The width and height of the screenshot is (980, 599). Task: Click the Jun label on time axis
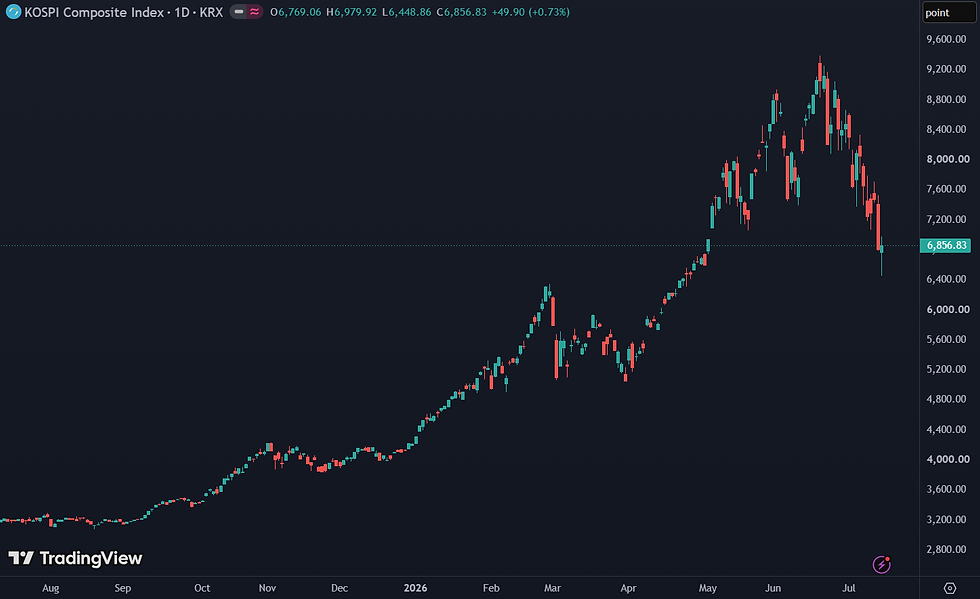click(773, 588)
